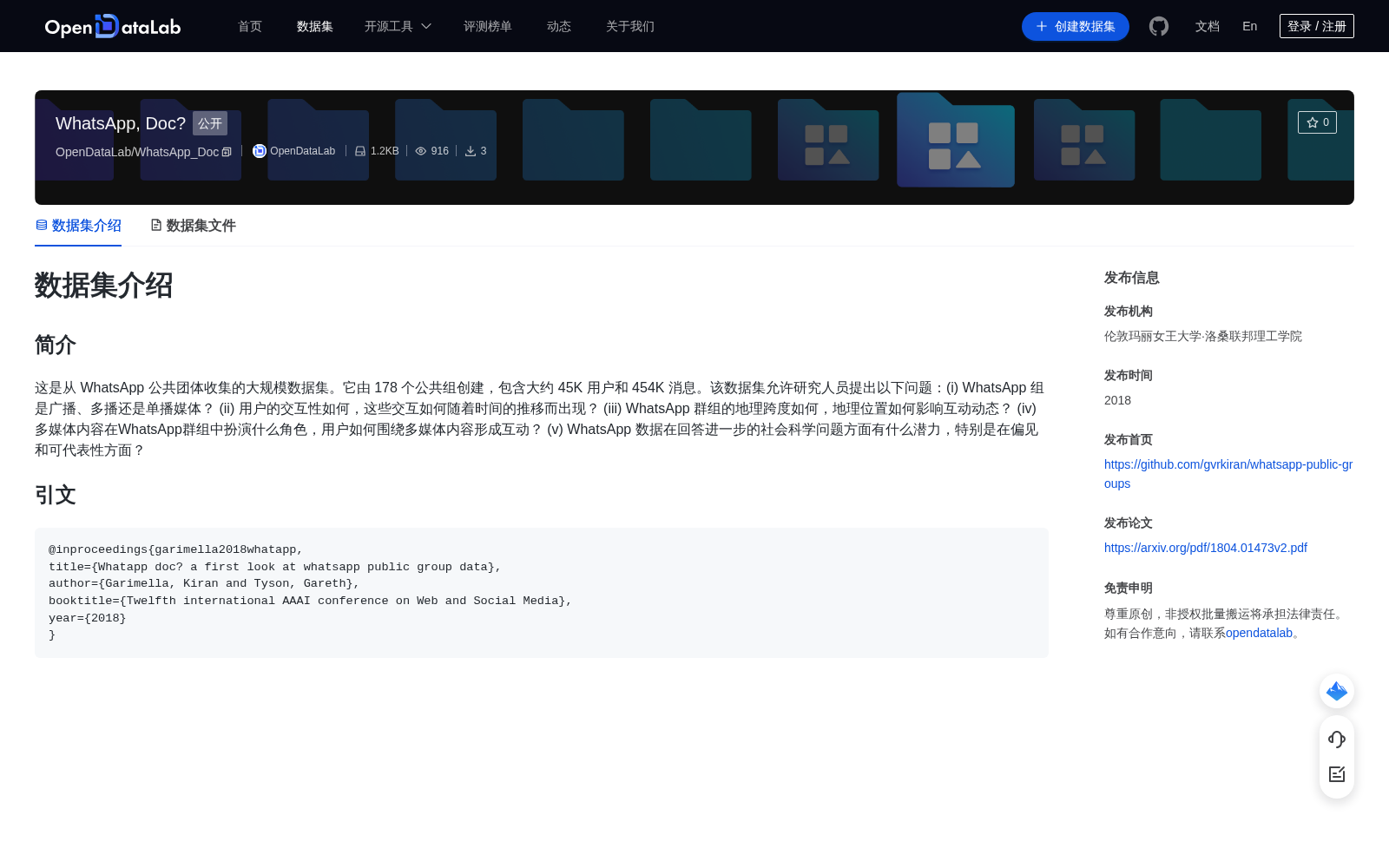Switch language to En
The image size is (1389, 868).
[1250, 26]
